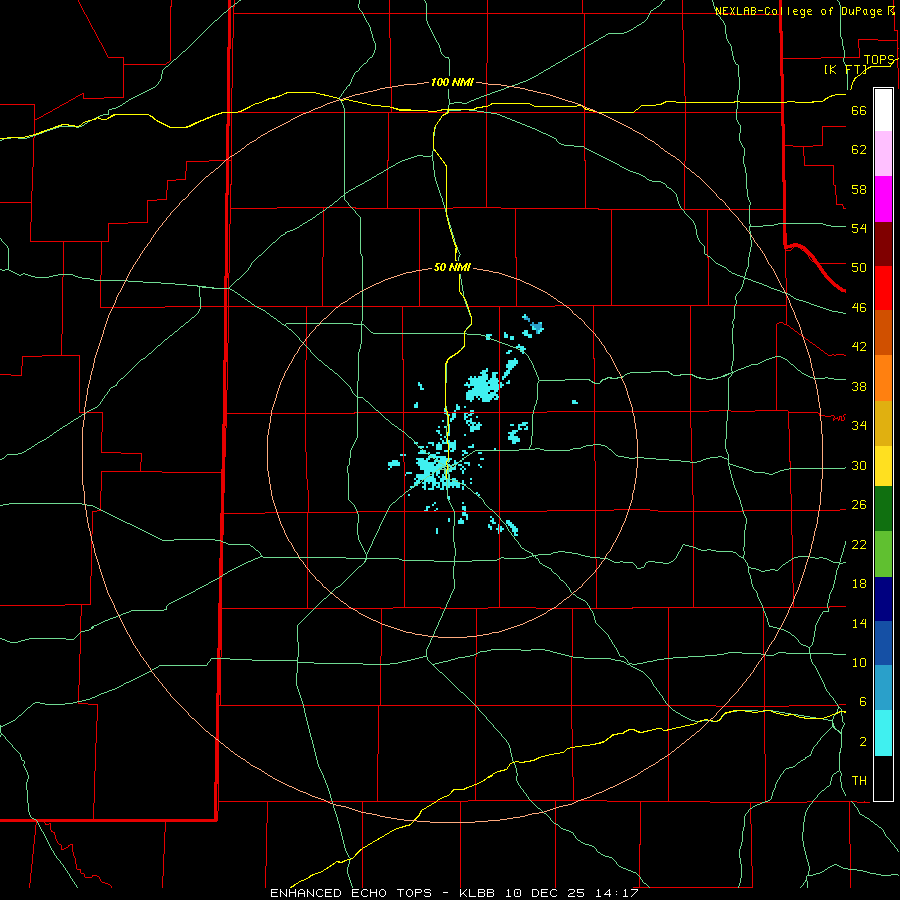Click the "42" legend value
The image size is (900, 900).
click(x=859, y=347)
